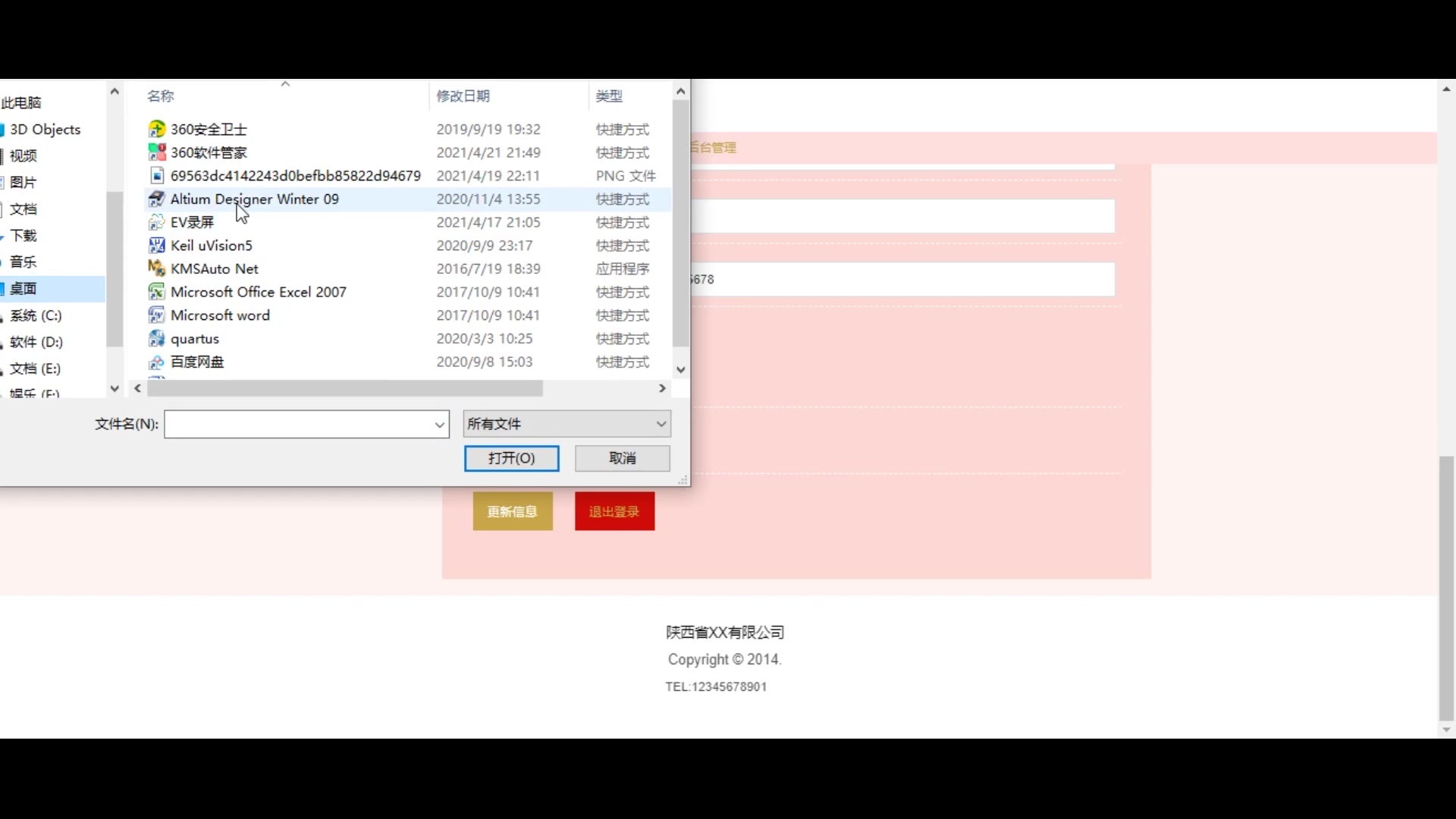The width and height of the screenshot is (1456, 819).
Task: Click the date 2016/7/19 18:39
Action: coord(488,269)
